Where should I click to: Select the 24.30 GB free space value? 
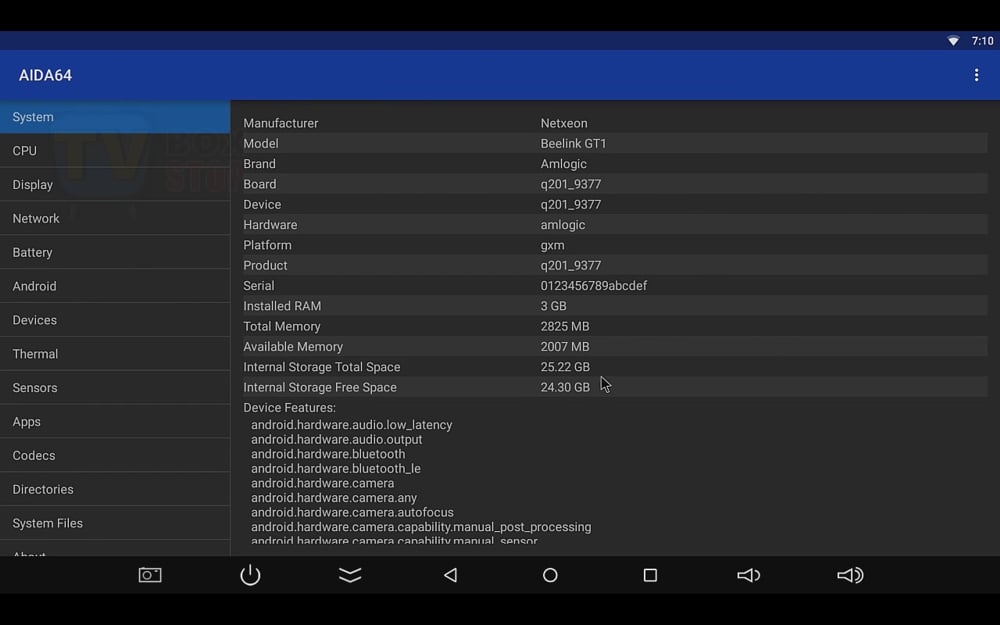tap(565, 388)
